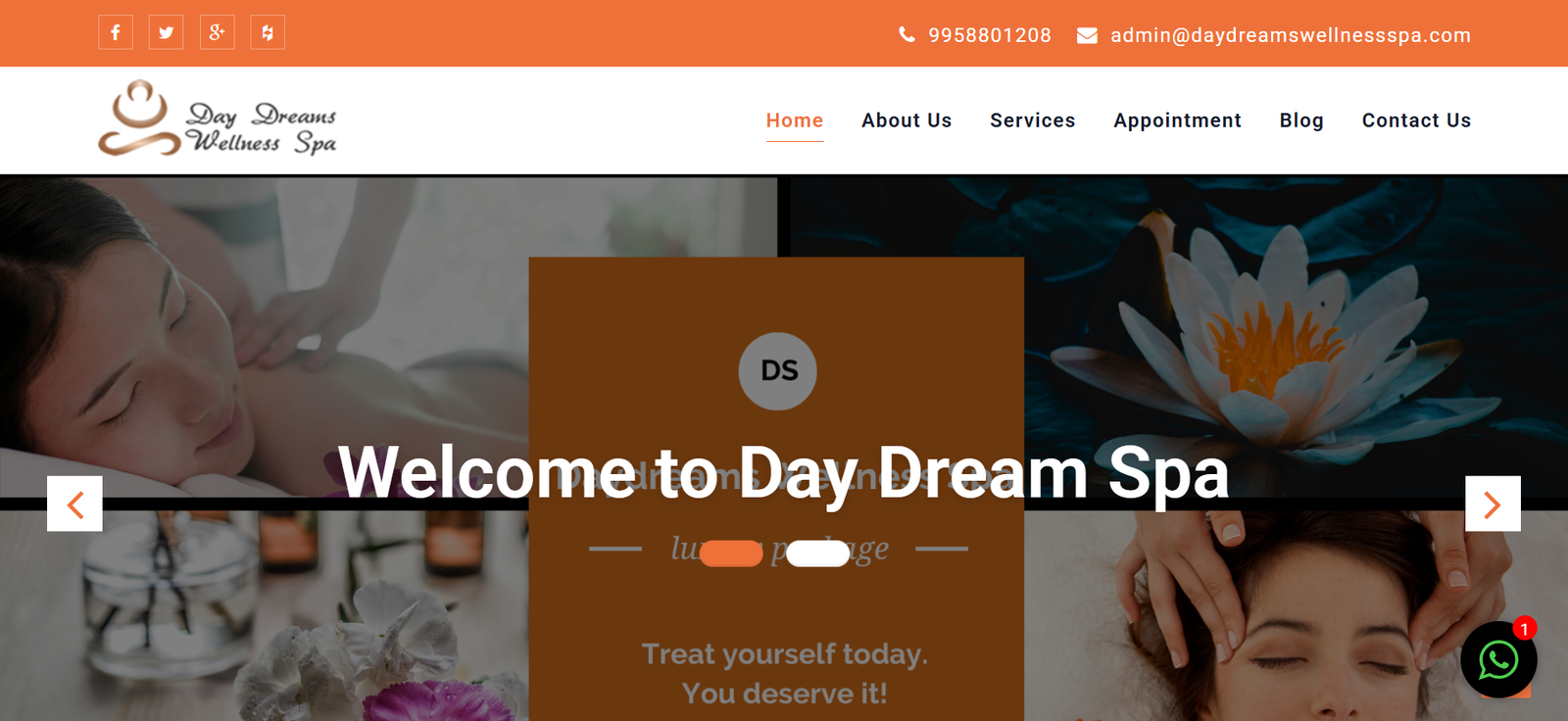Visit the Contact Us page
The height and width of the screenshot is (721, 1568).
click(1416, 120)
